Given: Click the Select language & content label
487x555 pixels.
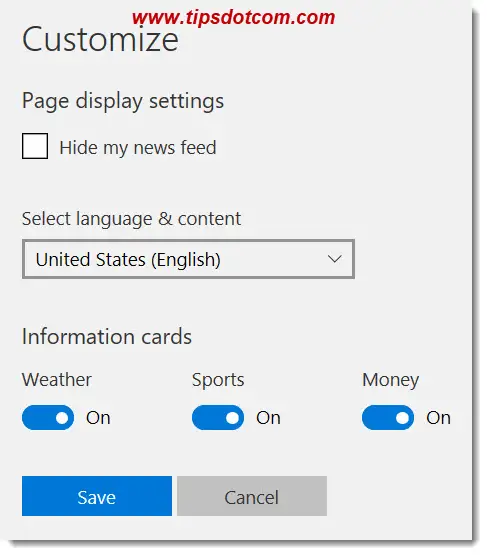Looking at the screenshot, I should tap(131, 219).
